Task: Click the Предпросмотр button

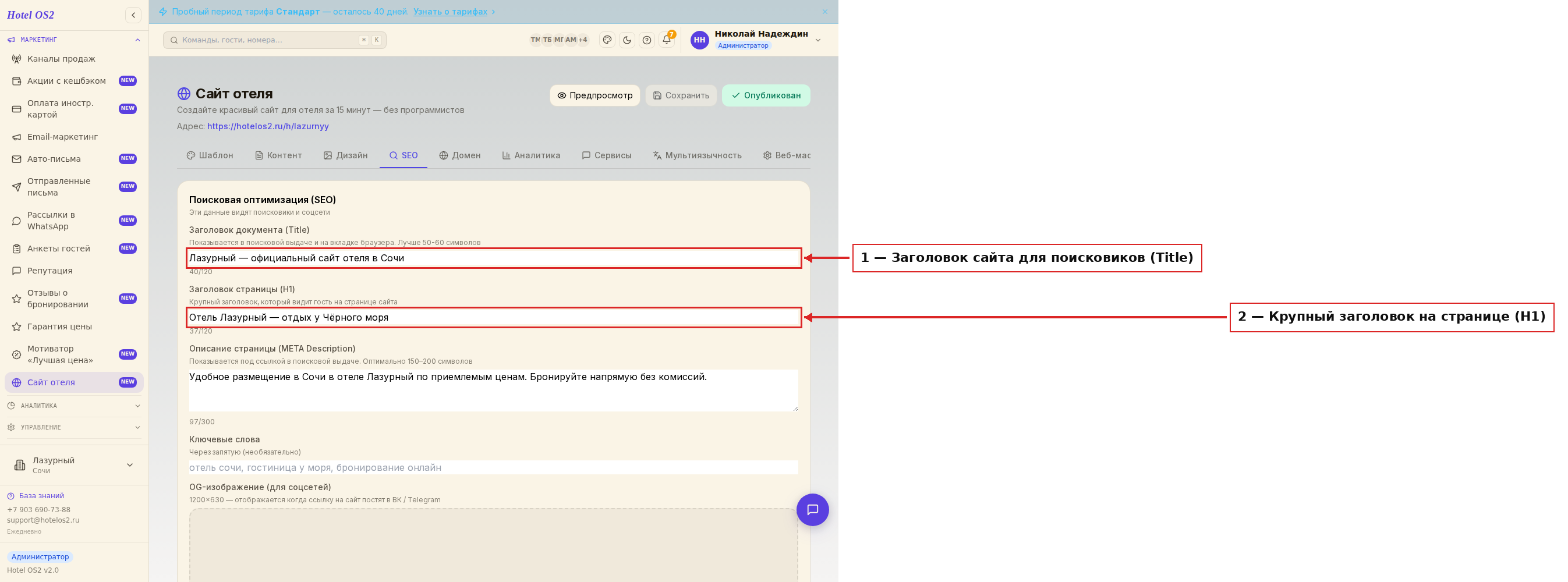Action: pos(594,95)
